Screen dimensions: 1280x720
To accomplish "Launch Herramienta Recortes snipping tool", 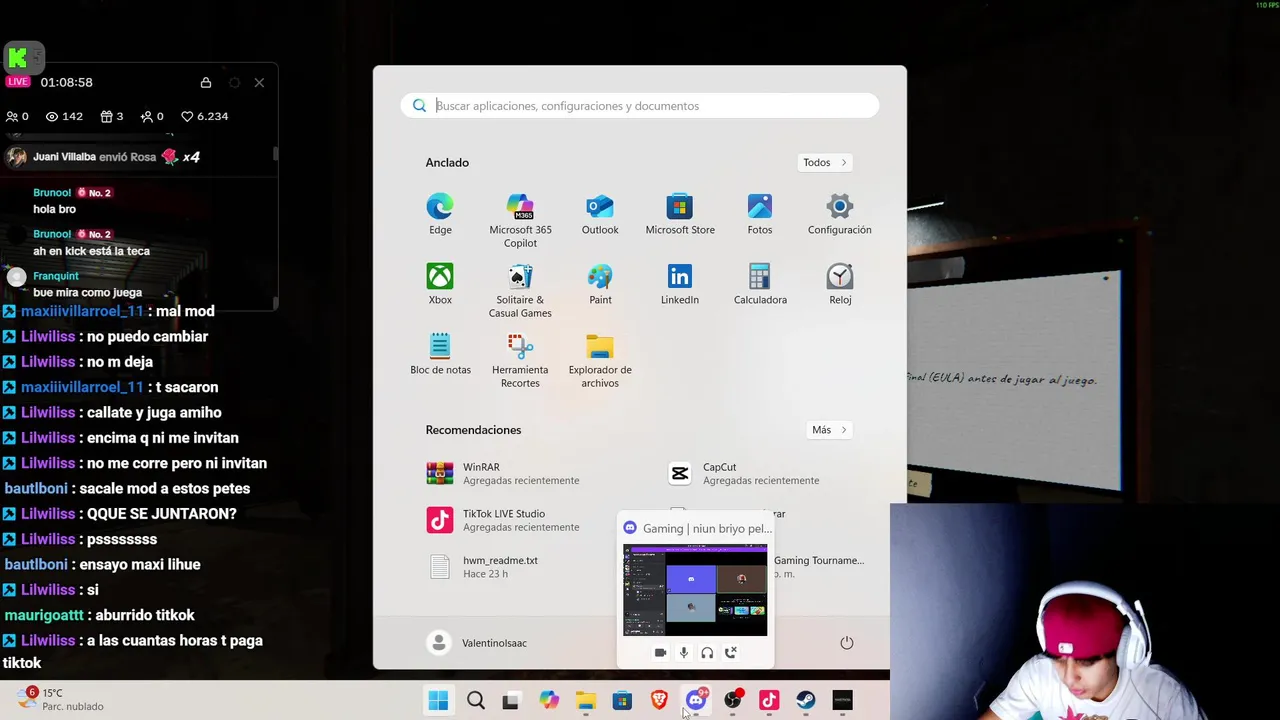I will [520, 361].
